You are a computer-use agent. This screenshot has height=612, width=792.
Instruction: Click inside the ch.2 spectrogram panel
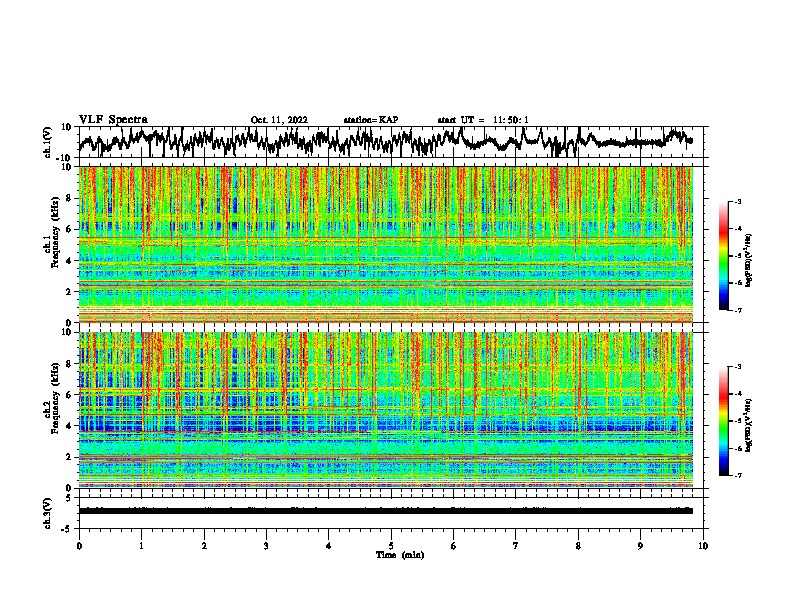pyautogui.click(x=386, y=410)
